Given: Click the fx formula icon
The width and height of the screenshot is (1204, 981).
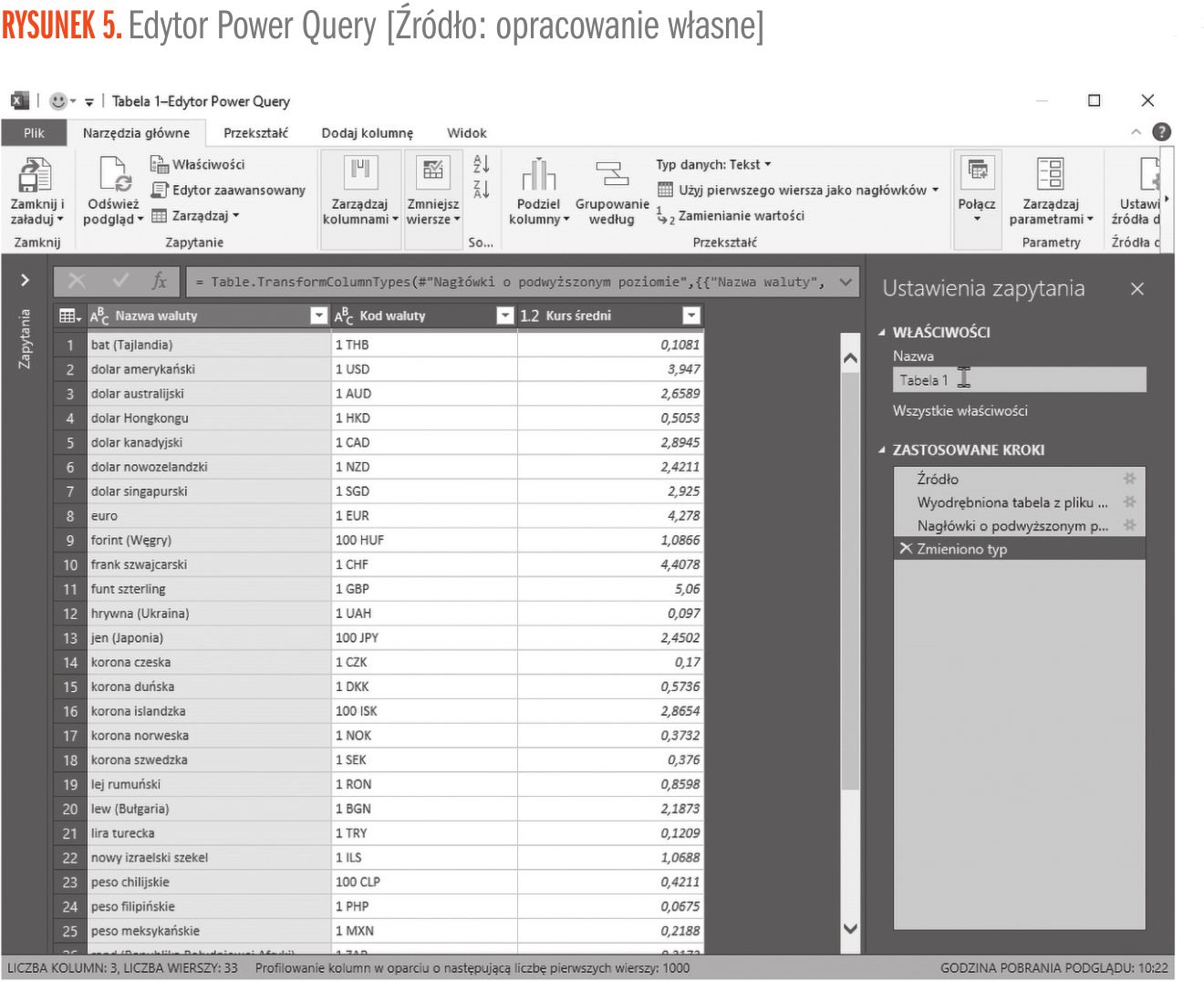Looking at the screenshot, I should 160,281.
